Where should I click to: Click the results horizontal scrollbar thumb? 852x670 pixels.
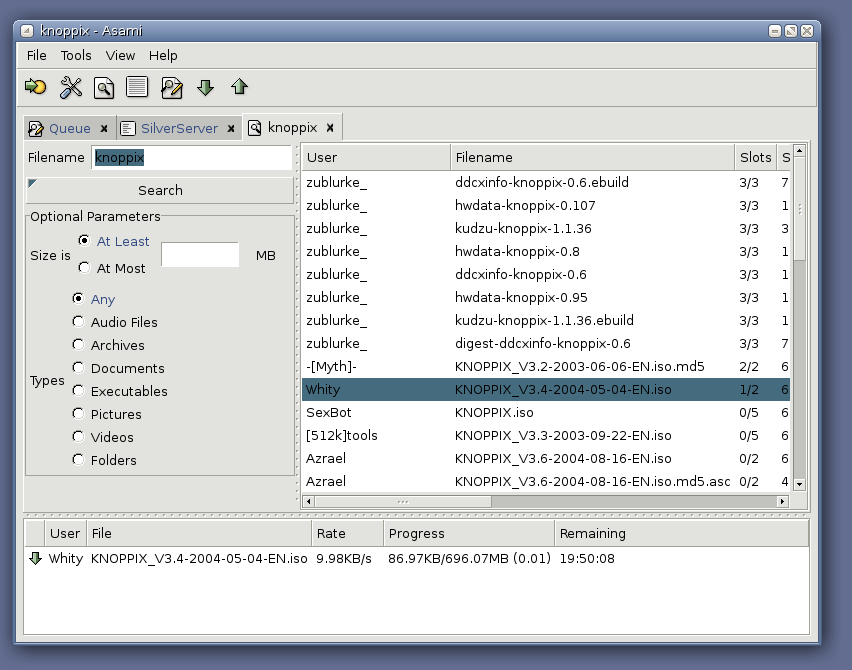tap(403, 501)
